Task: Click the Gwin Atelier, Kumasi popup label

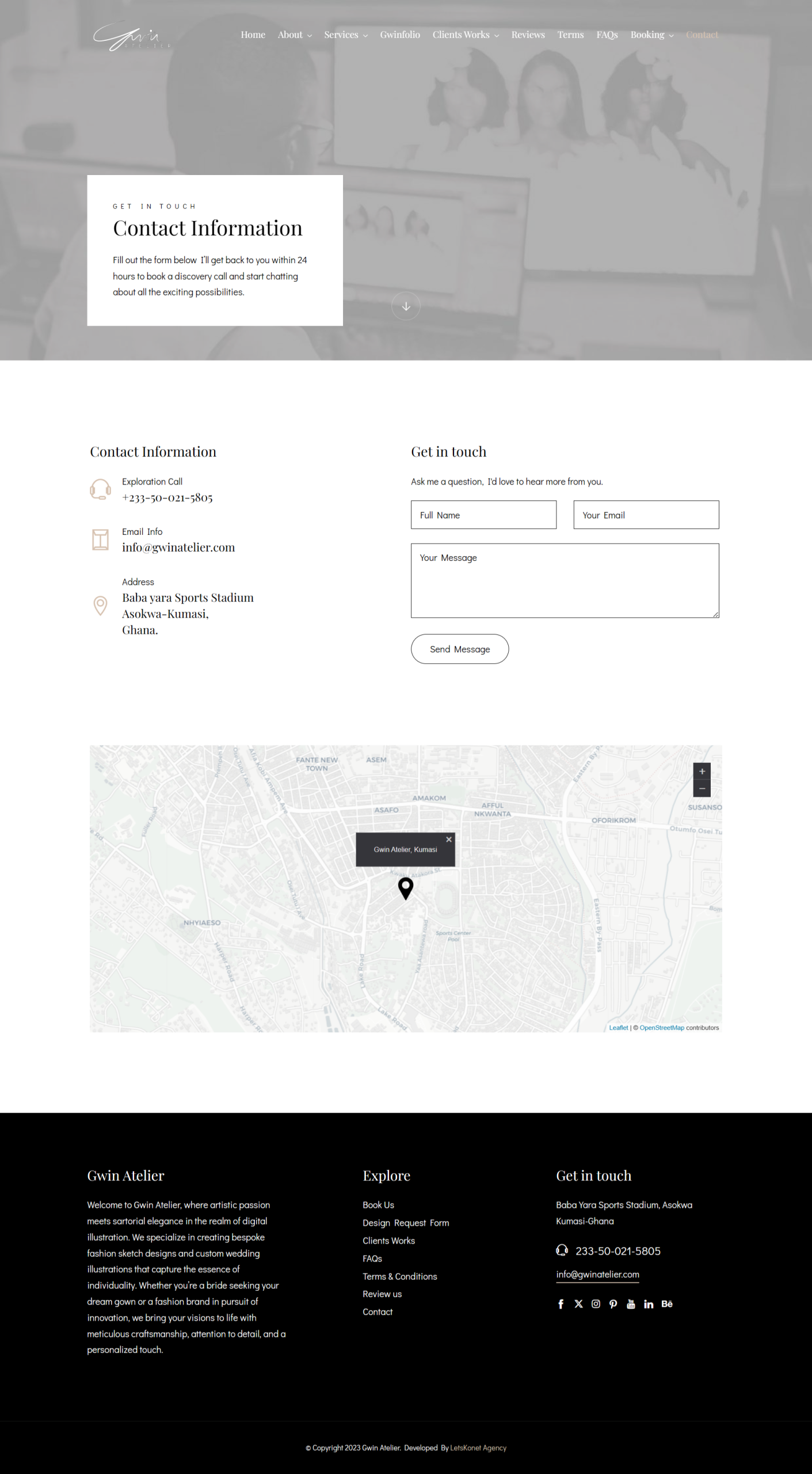Action: coord(405,850)
